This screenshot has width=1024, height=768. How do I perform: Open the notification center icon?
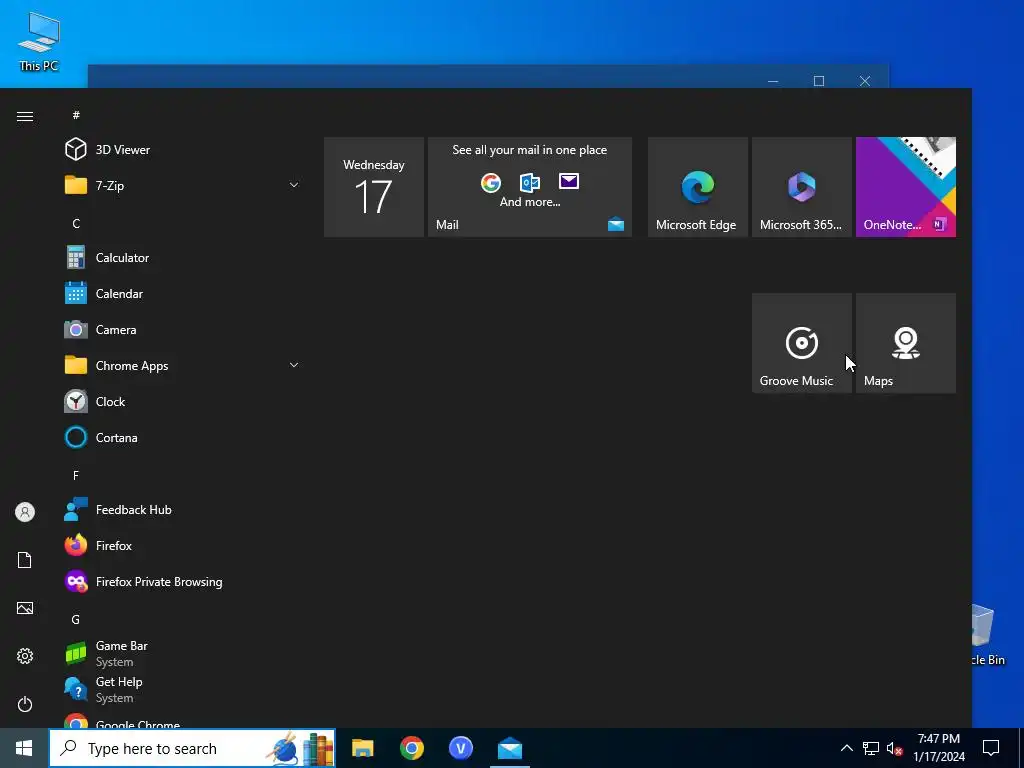pyautogui.click(x=991, y=748)
